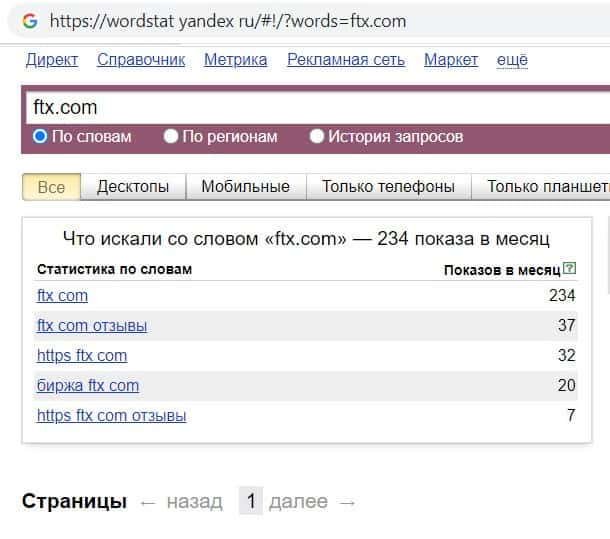
Task: Click the https ftx com отзывы keyword
Action: coord(111,416)
